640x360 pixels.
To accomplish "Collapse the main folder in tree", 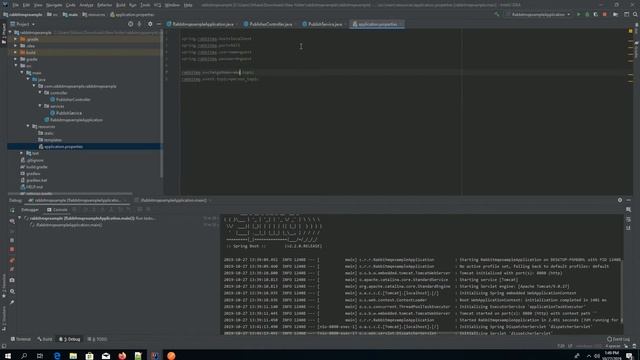I will [x=22, y=72].
